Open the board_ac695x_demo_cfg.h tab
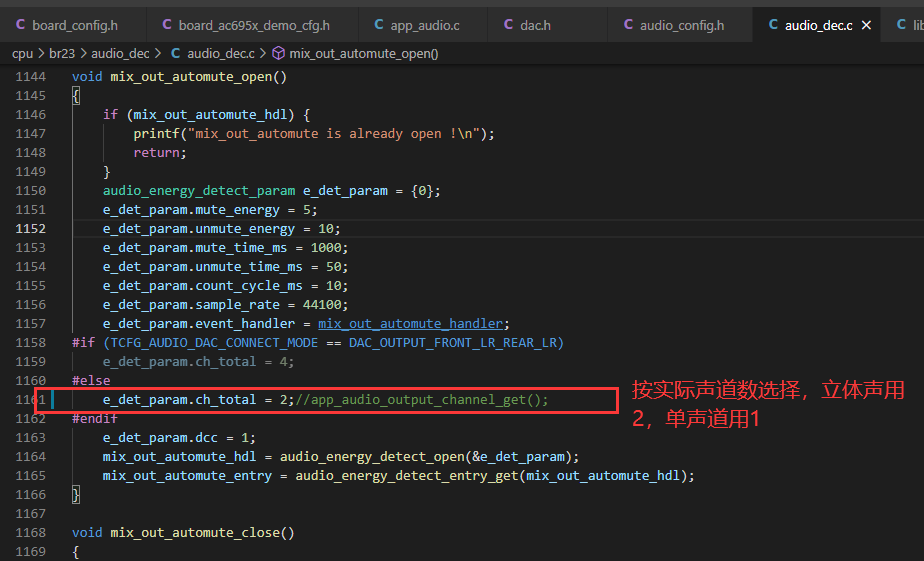Image resolution: width=924 pixels, height=561 pixels. click(253, 25)
